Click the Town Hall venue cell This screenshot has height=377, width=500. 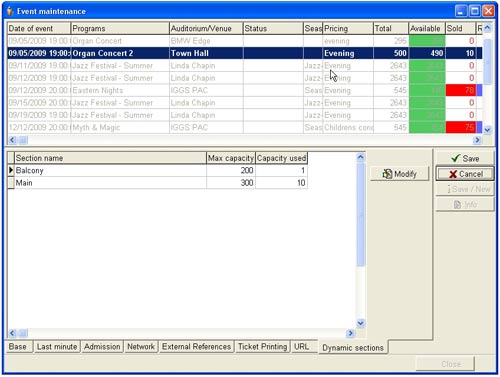click(x=206, y=53)
